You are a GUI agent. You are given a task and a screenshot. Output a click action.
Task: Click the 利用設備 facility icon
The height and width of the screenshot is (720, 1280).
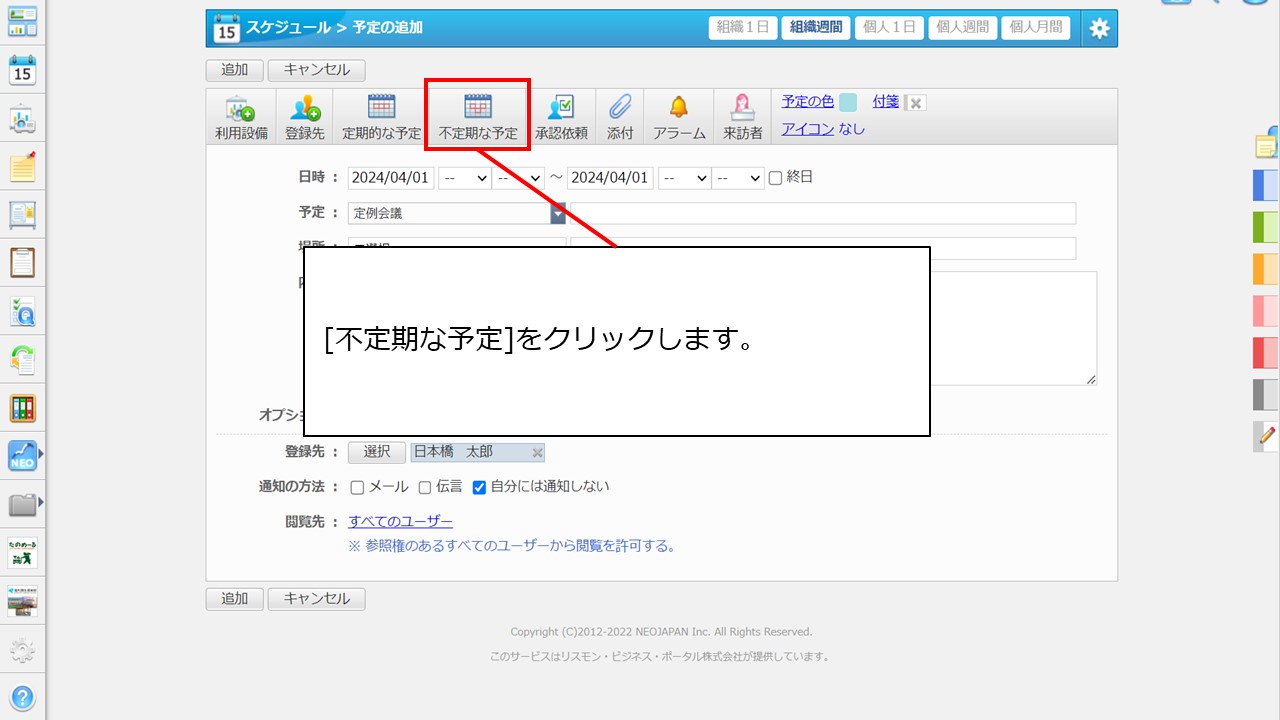coord(239,108)
